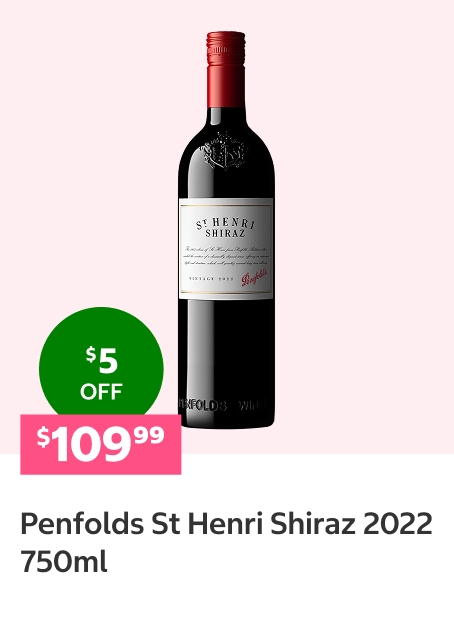Click the OFF text in green circle

101,391
